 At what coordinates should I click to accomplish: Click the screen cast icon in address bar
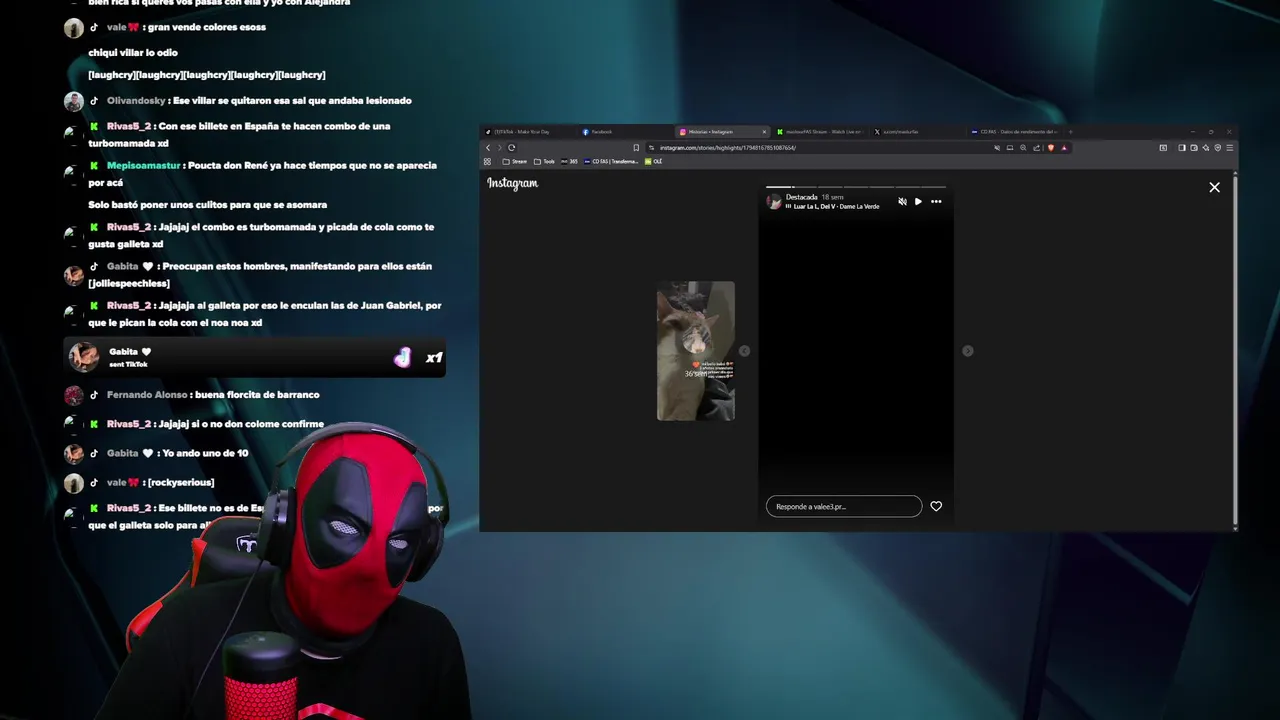[1010, 148]
